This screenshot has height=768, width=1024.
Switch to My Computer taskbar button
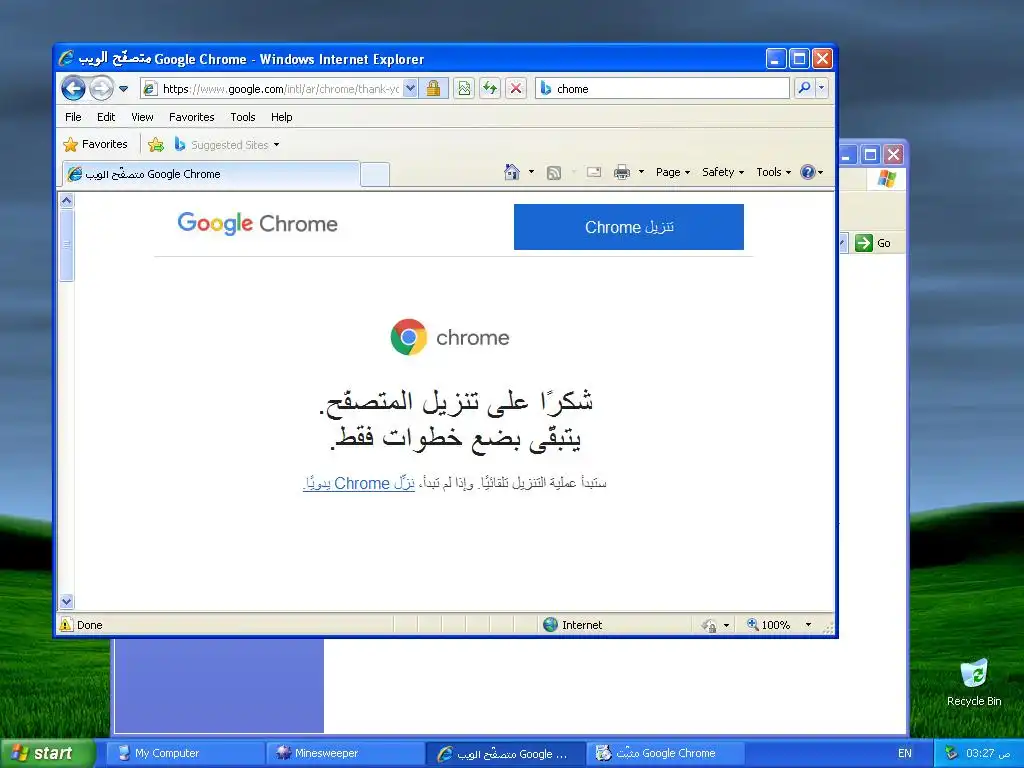[x=185, y=753]
